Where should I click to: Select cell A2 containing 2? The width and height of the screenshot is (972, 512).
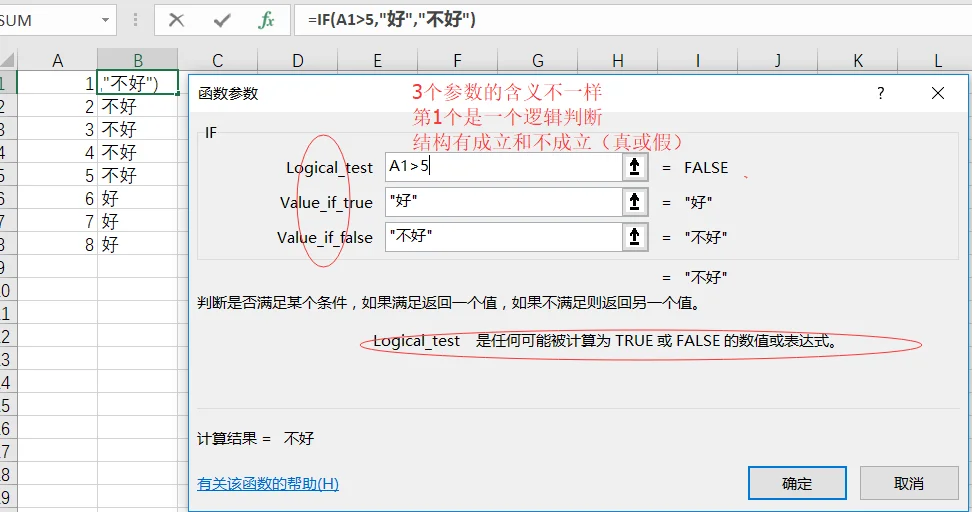coord(57,106)
